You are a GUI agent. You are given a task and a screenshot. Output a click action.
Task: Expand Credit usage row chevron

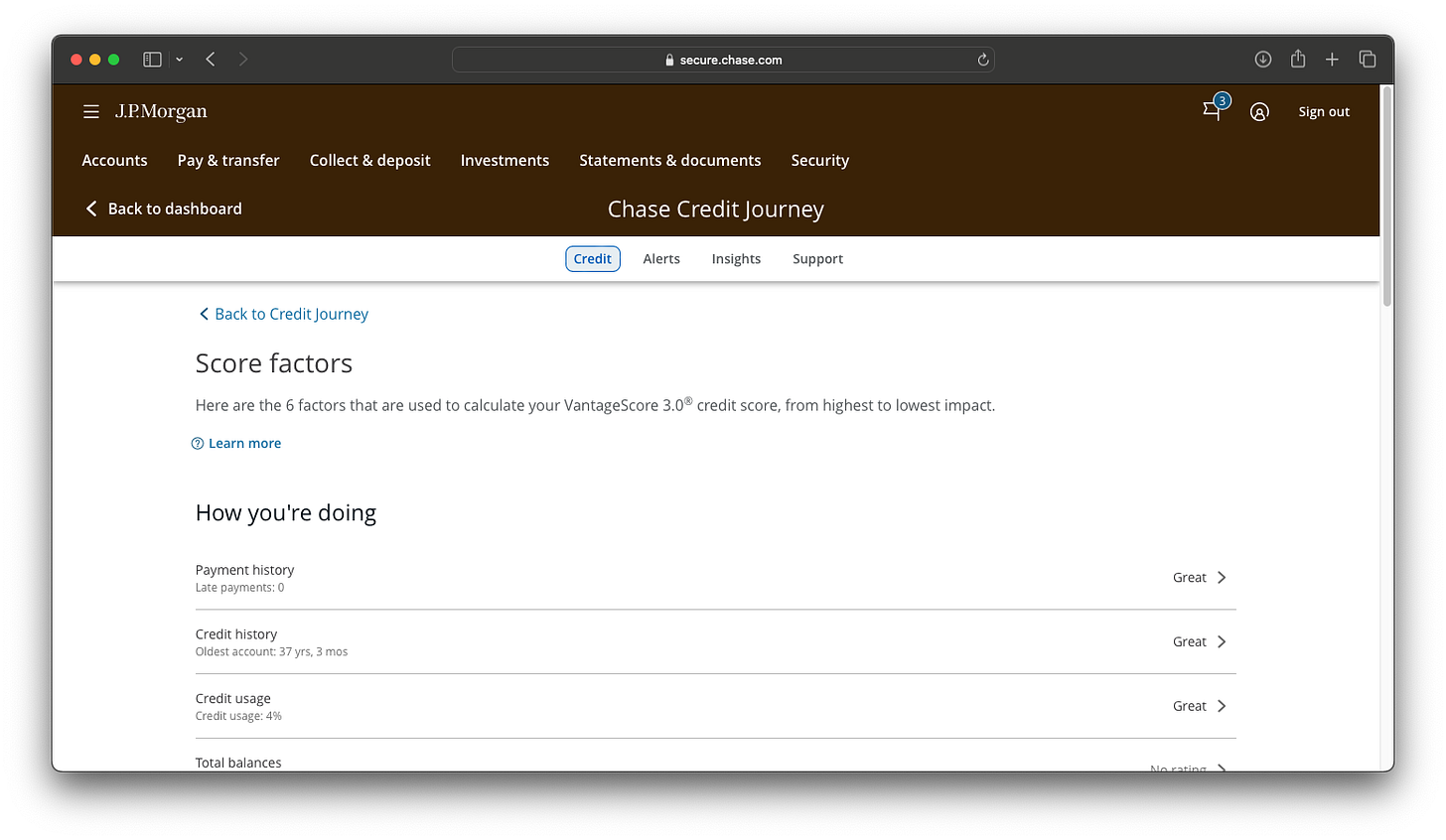coord(1222,706)
